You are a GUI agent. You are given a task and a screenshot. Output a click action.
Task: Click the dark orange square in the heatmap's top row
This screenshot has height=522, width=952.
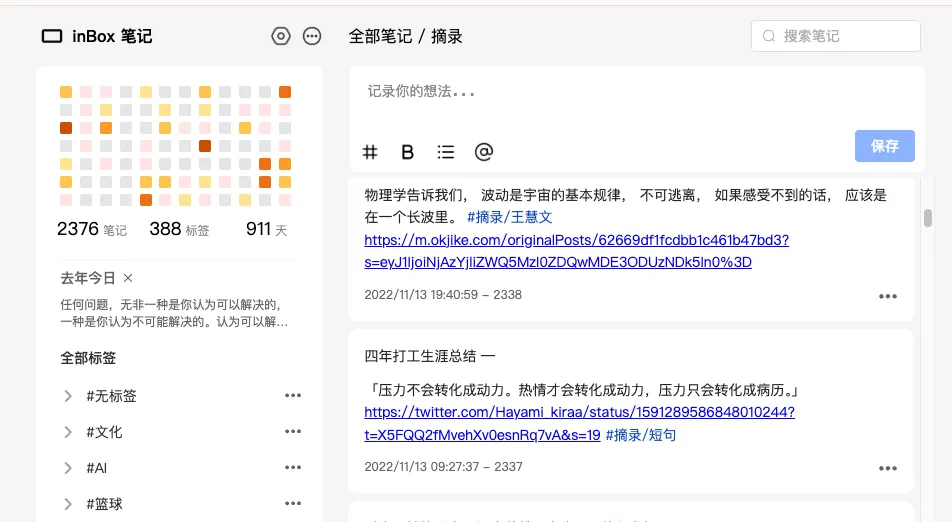(285, 92)
